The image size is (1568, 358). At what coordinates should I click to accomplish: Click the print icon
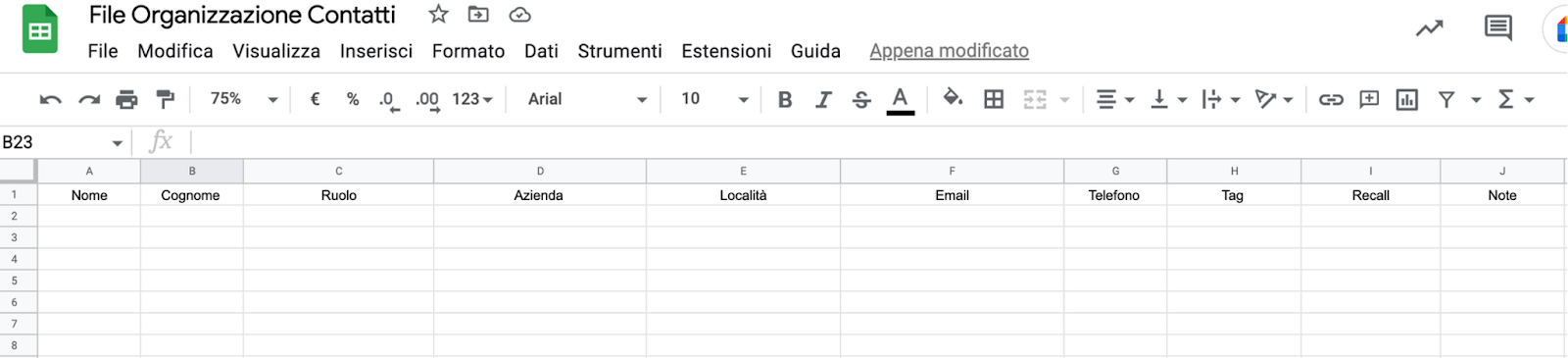click(126, 99)
